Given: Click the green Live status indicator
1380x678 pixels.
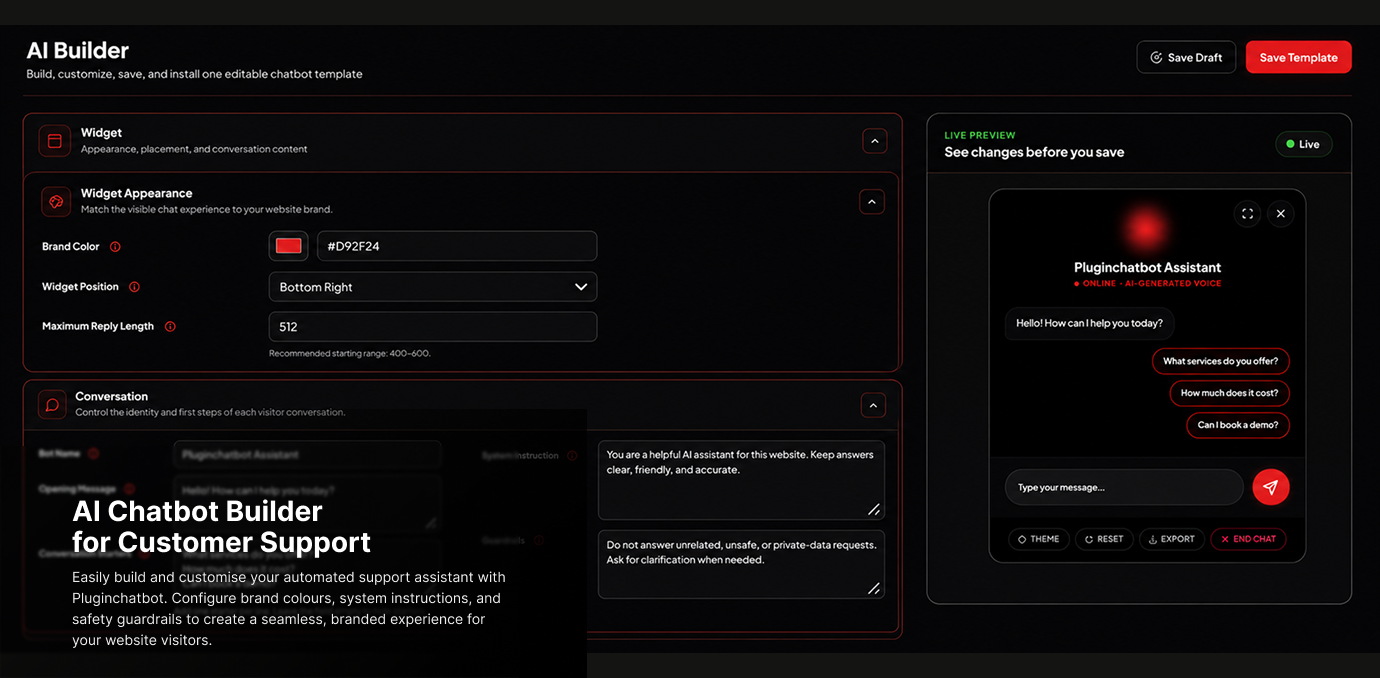Looking at the screenshot, I should click(1304, 144).
